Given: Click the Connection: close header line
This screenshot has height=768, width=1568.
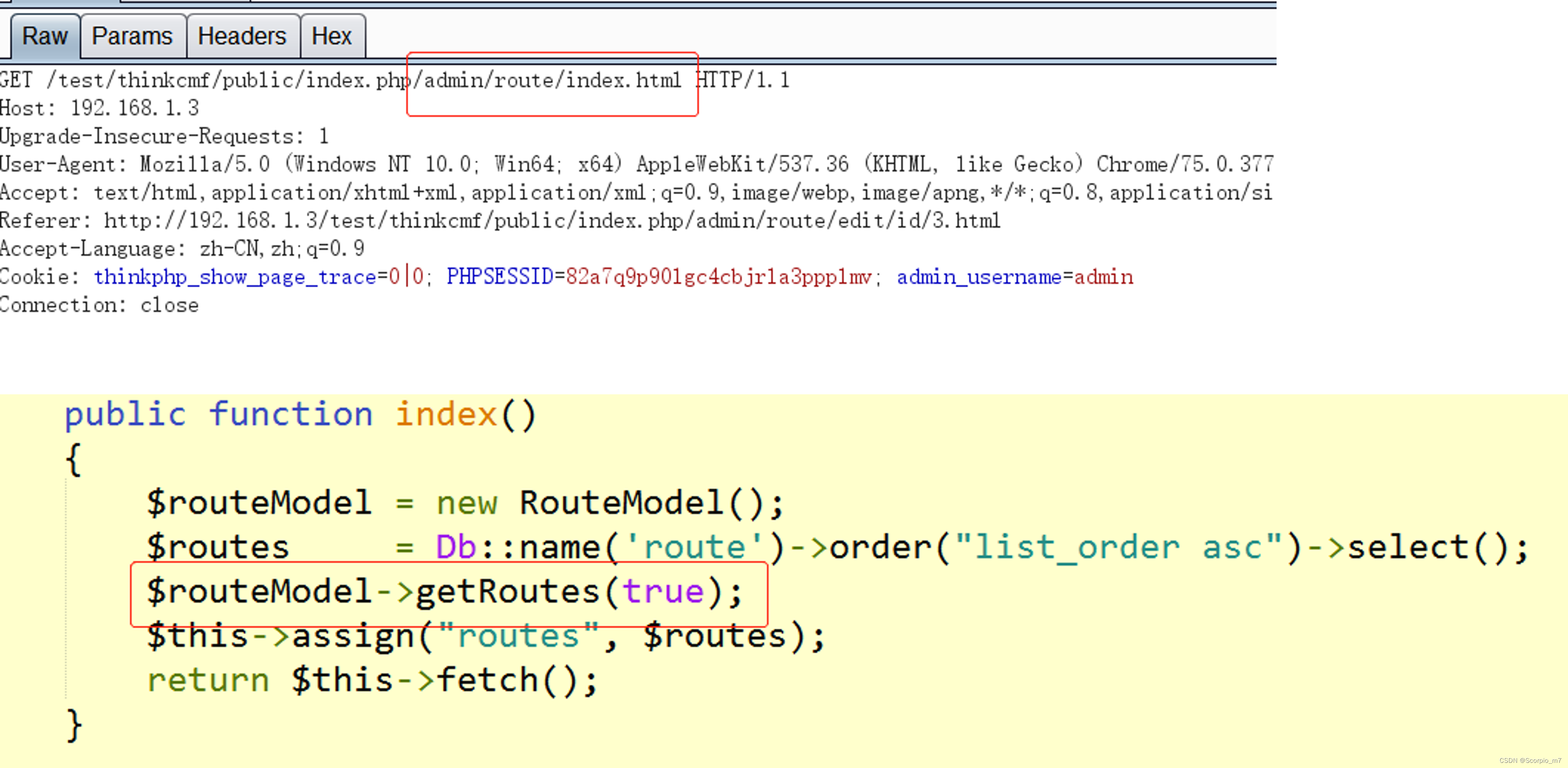Looking at the screenshot, I should [100, 304].
